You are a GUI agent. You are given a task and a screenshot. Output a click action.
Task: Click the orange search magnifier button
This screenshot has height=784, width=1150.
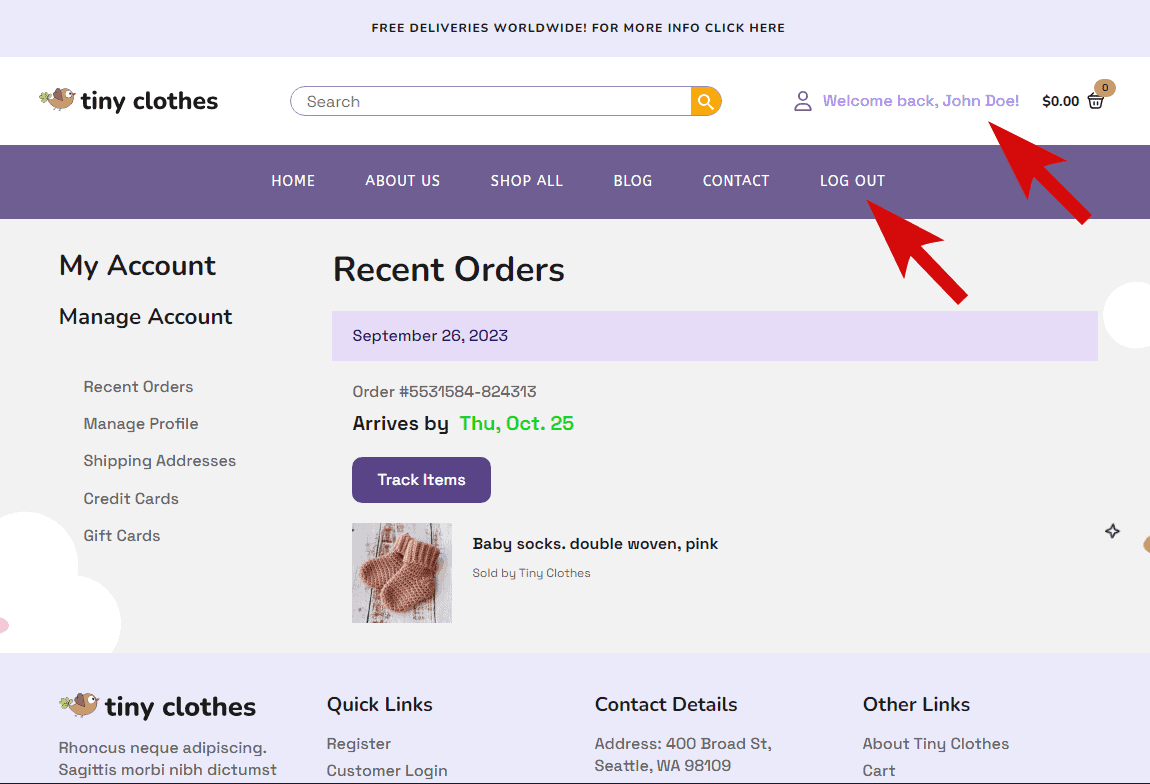pos(706,101)
